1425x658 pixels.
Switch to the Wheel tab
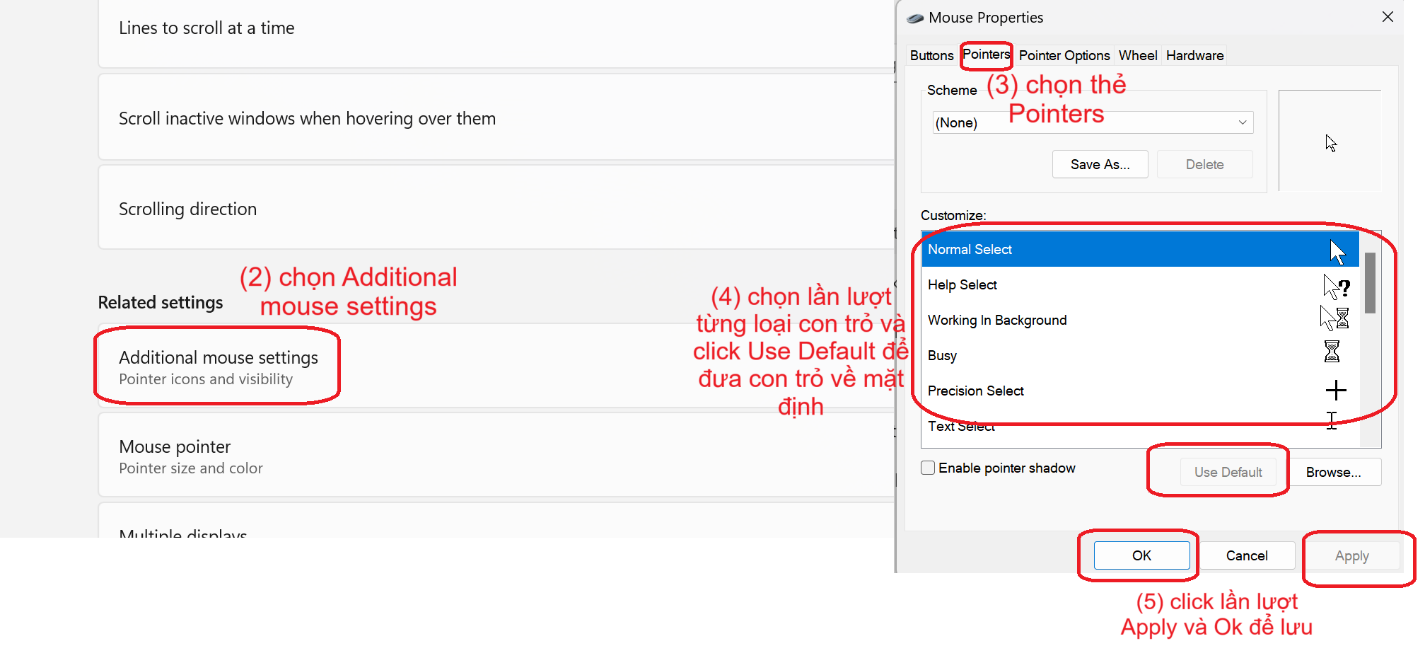[x=1138, y=56]
